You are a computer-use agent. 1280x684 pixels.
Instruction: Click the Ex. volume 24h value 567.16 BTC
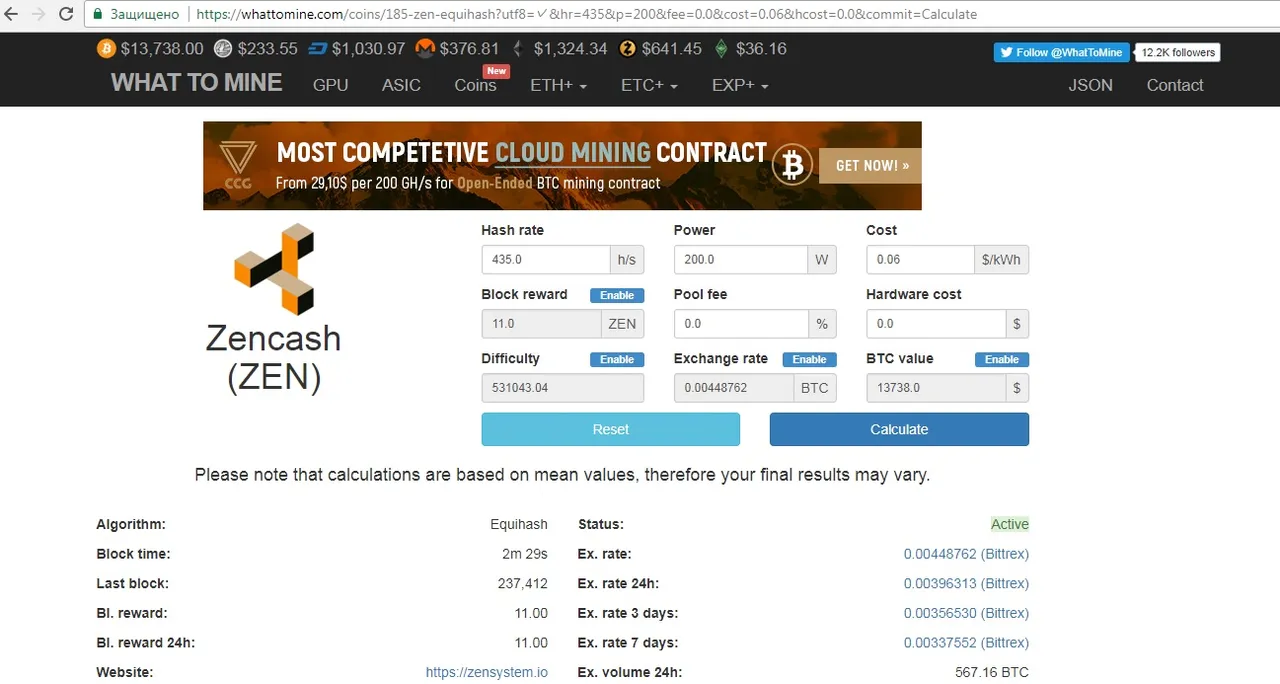(992, 672)
